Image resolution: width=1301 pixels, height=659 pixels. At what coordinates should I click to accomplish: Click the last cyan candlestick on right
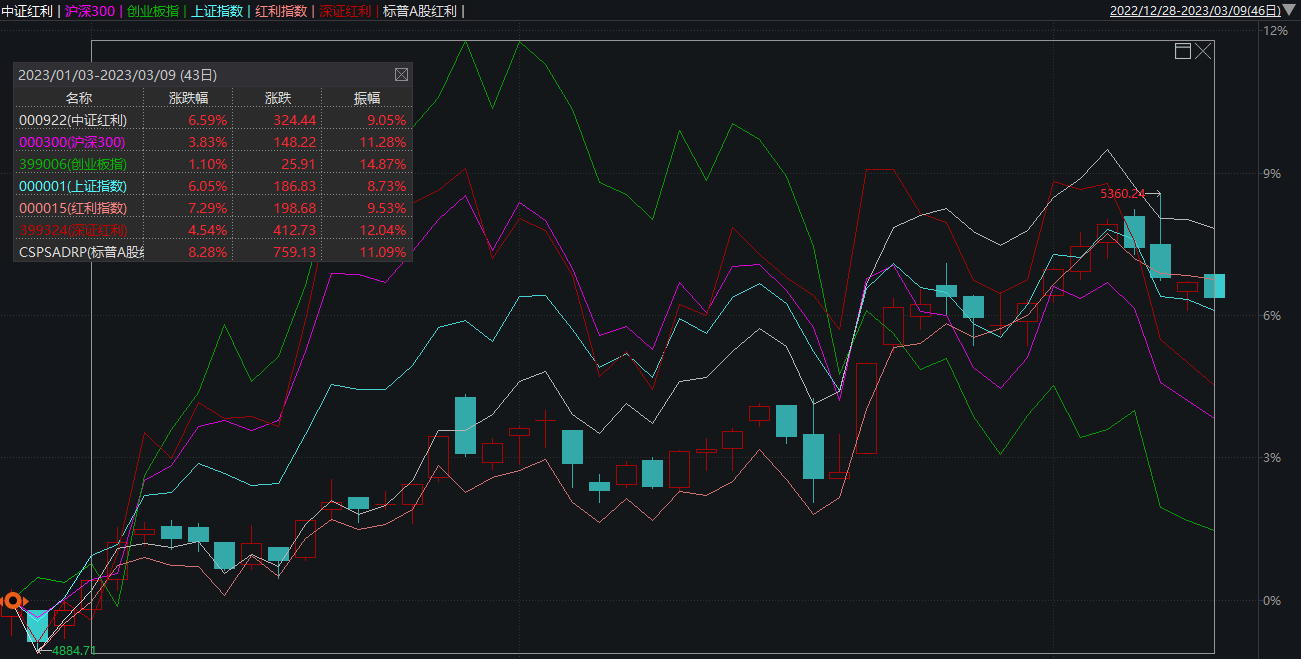1214,285
